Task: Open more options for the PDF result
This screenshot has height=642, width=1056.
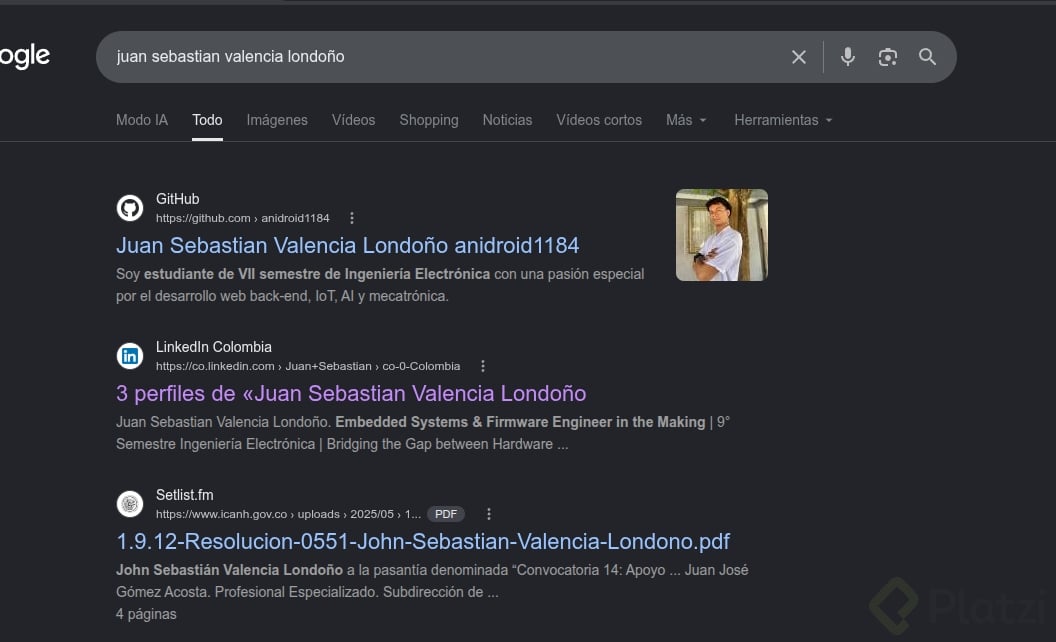Action: click(488, 514)
